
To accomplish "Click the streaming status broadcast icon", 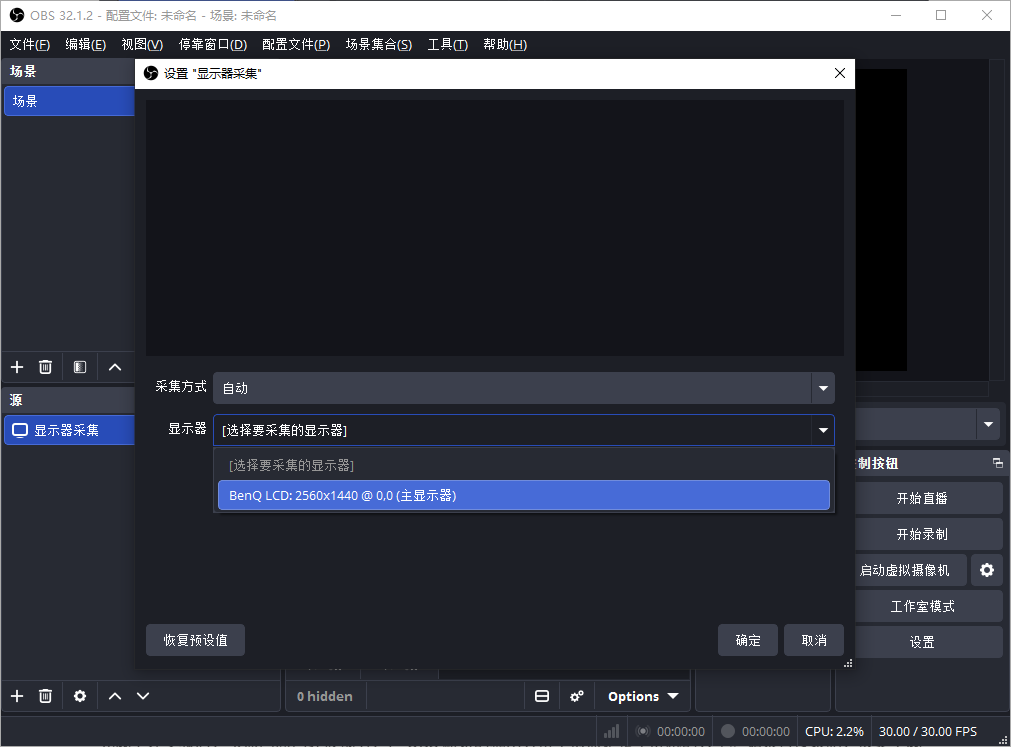I will pos(643,732).
